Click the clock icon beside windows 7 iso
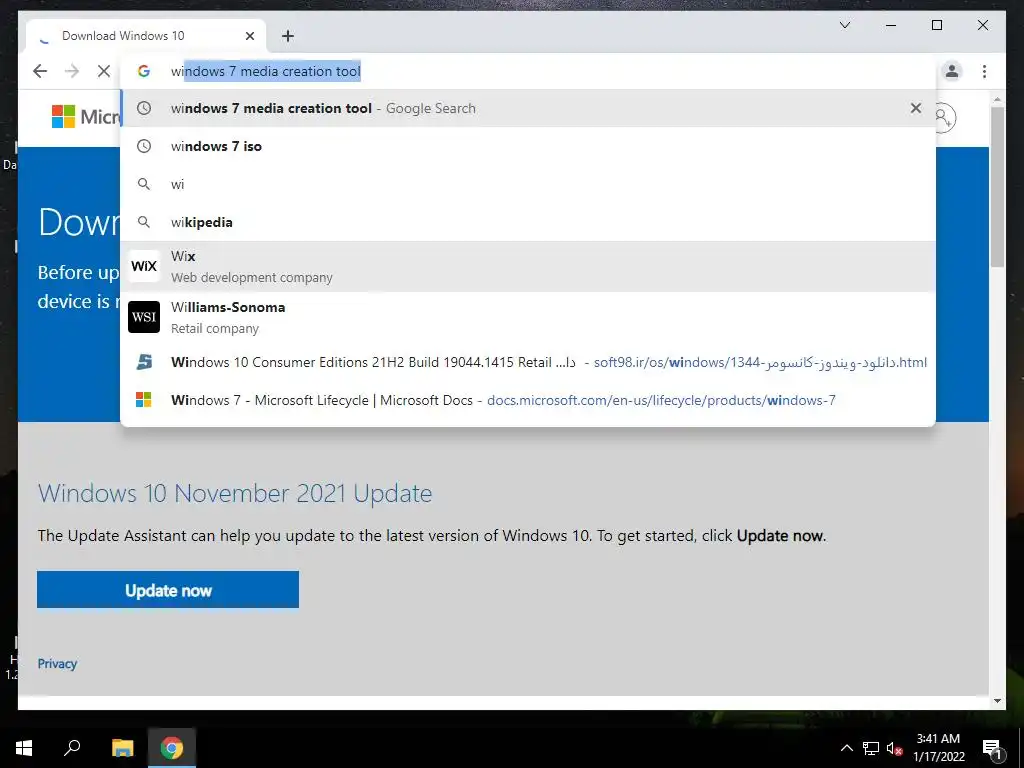Image resolution: width=1024 pixels, height=768 pixels. coord(144,146)
